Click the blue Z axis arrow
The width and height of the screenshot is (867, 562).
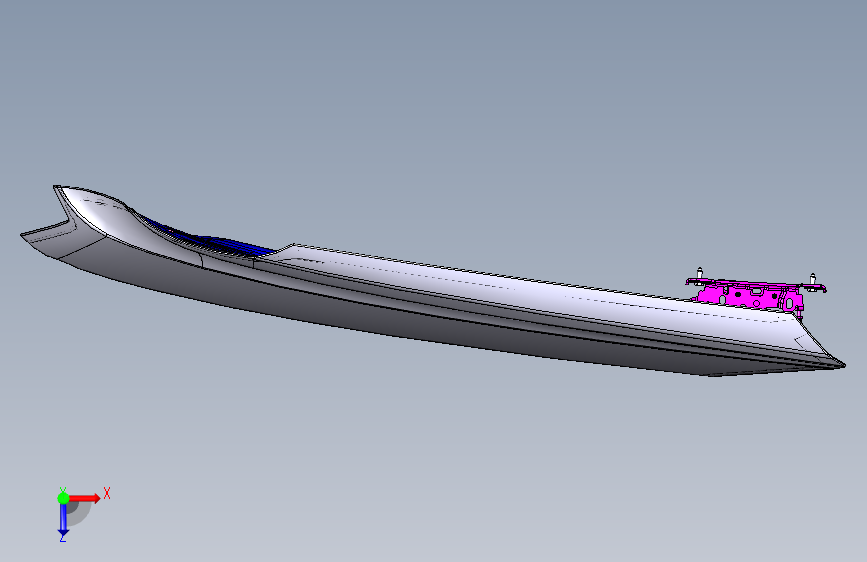click(63, 520)
